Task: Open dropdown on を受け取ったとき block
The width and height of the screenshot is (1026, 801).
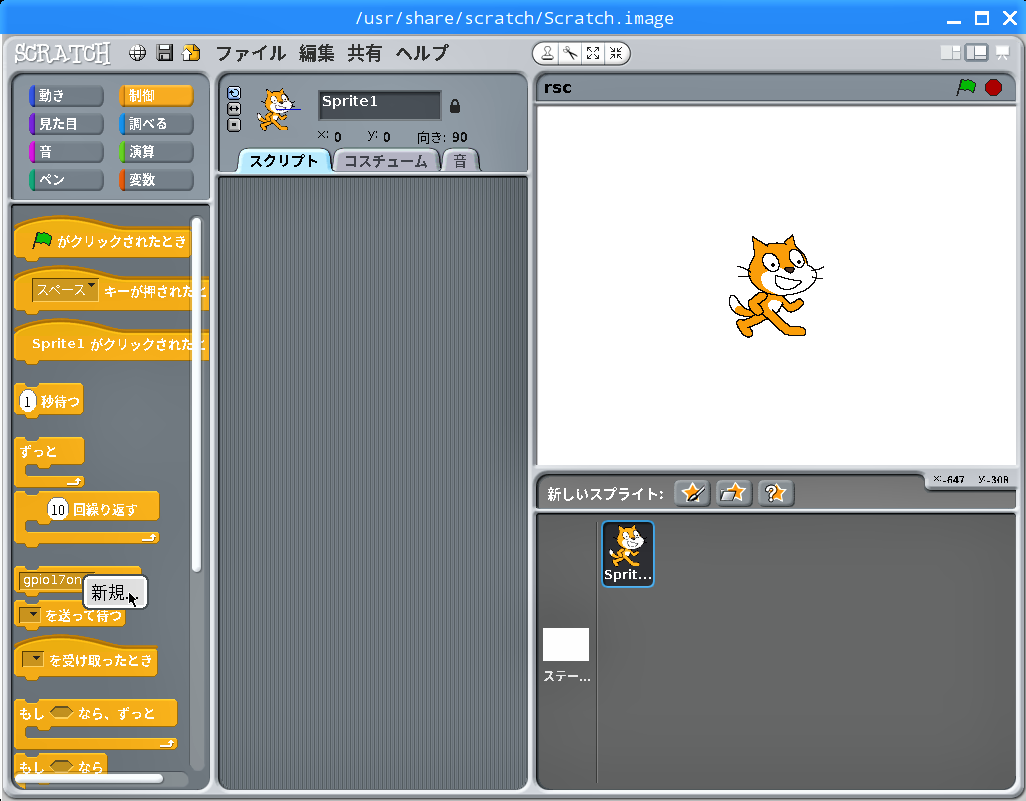Action: tap(33, 659)
